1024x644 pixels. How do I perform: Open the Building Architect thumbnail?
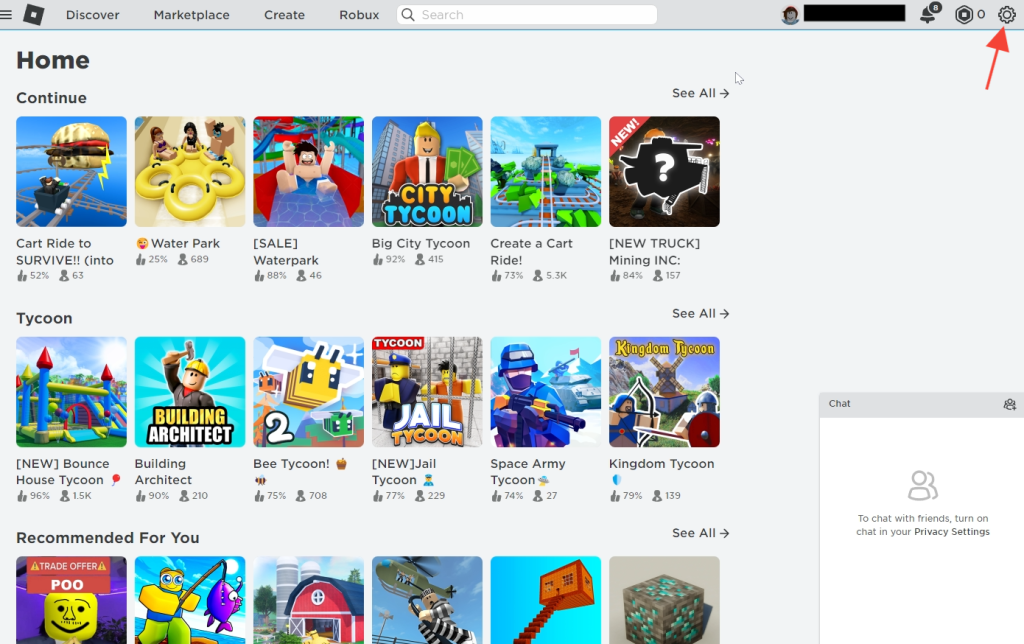tap(190, 392)
